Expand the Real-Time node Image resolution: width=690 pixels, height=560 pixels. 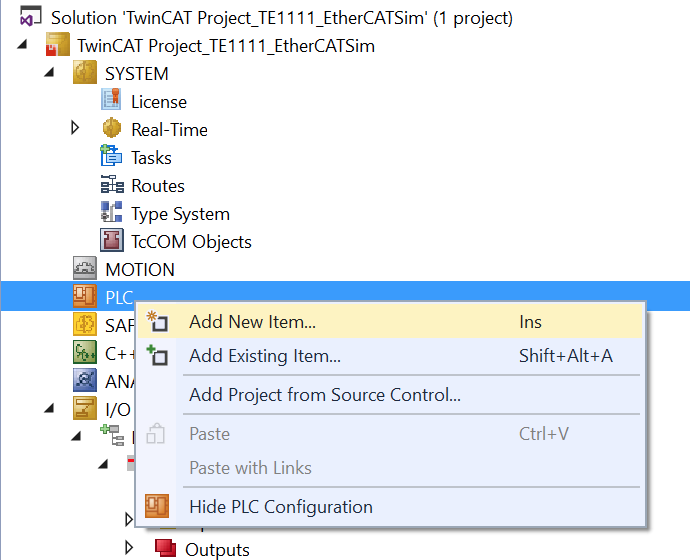75,128
